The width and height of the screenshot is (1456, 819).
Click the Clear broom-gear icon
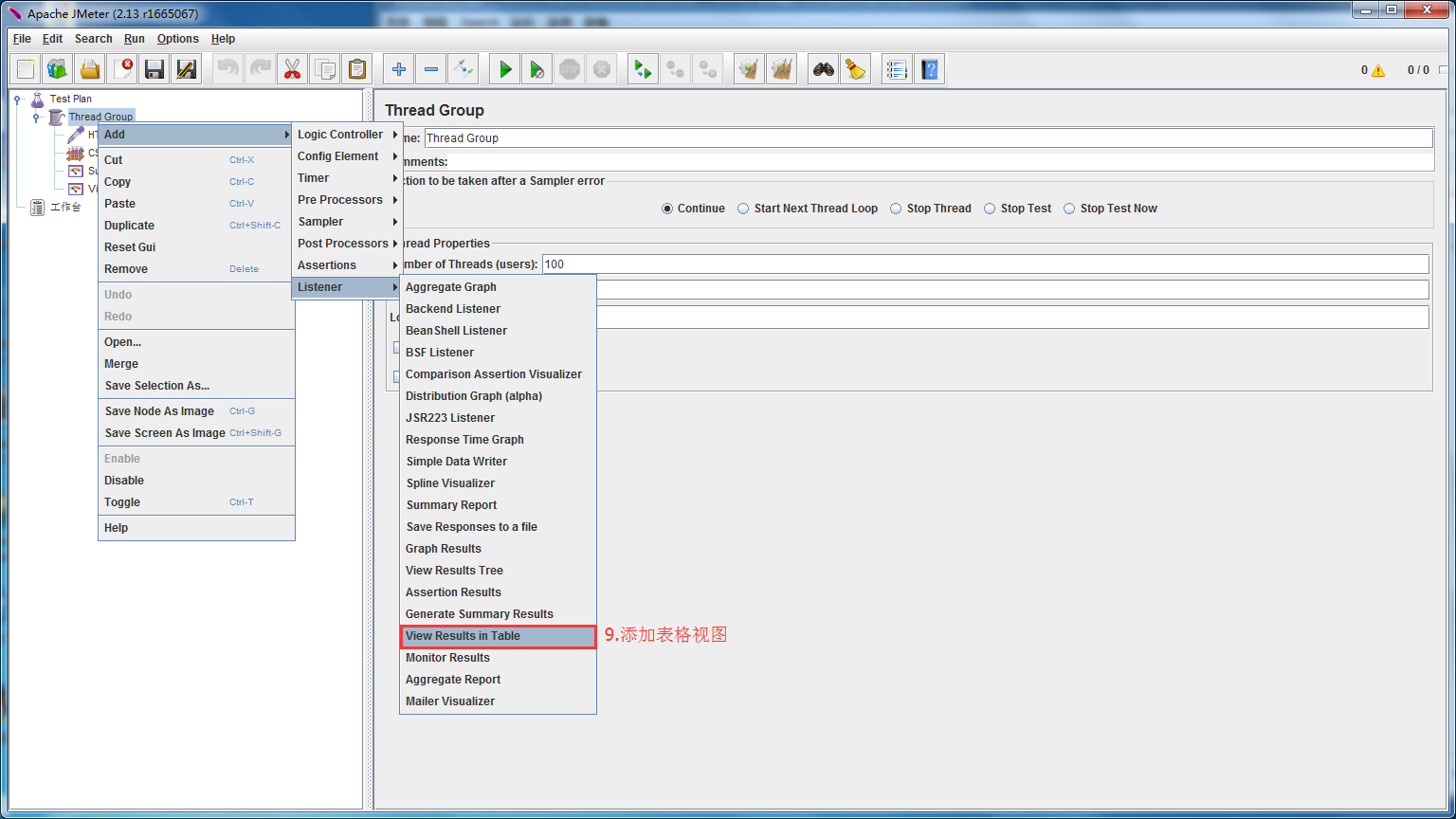pos(750,69)
